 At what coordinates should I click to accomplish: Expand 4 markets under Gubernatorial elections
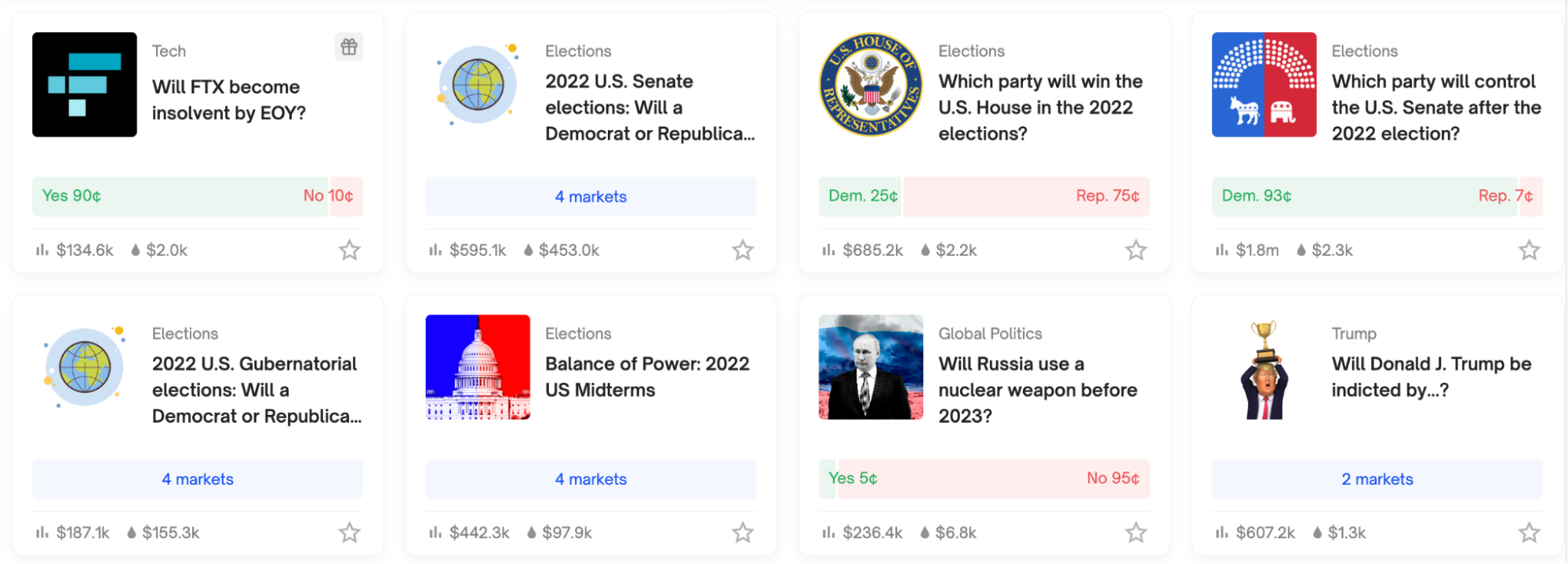tap(198, 478)
